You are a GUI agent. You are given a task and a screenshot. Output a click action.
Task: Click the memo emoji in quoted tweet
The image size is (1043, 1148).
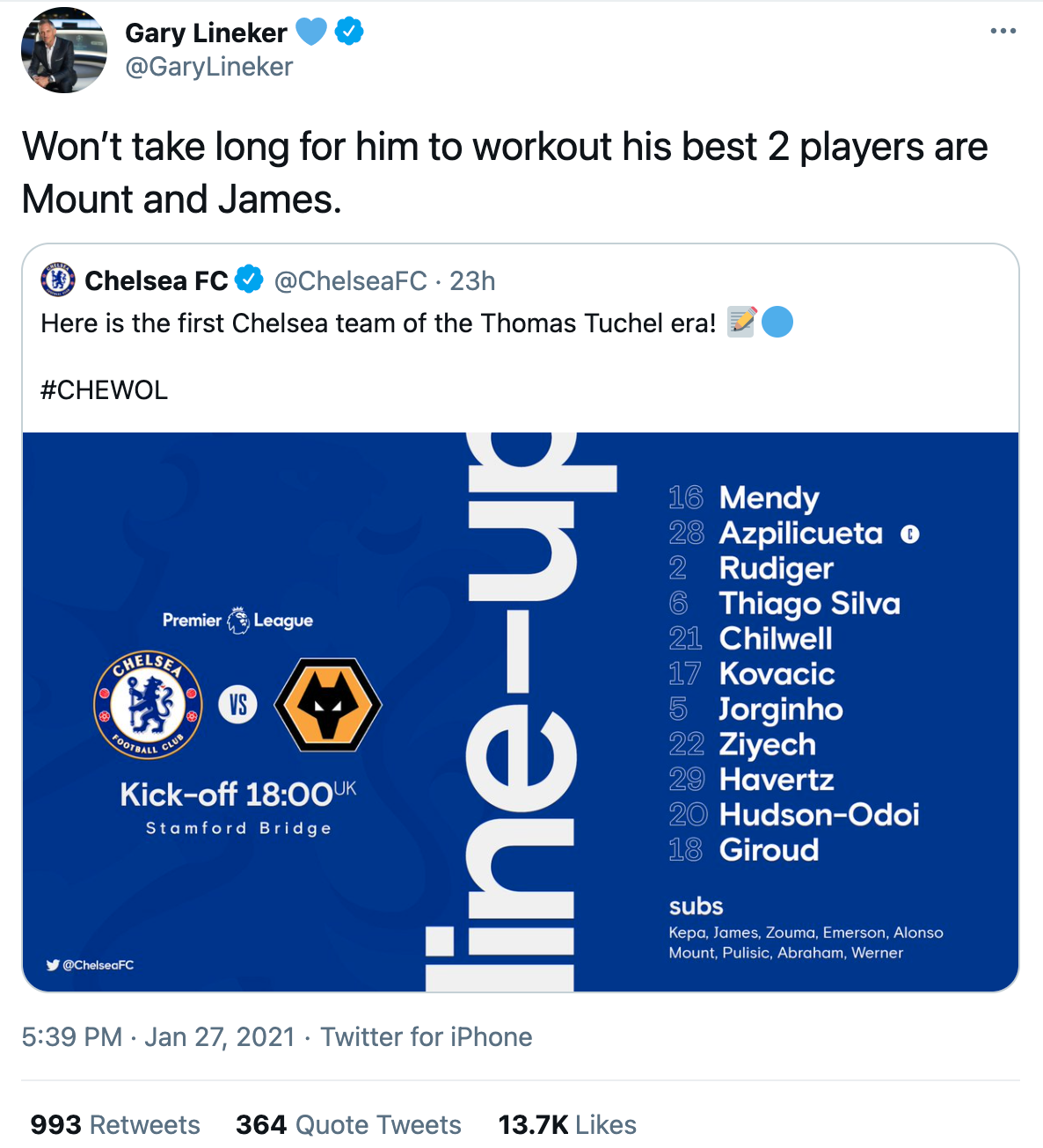[741, 323]
